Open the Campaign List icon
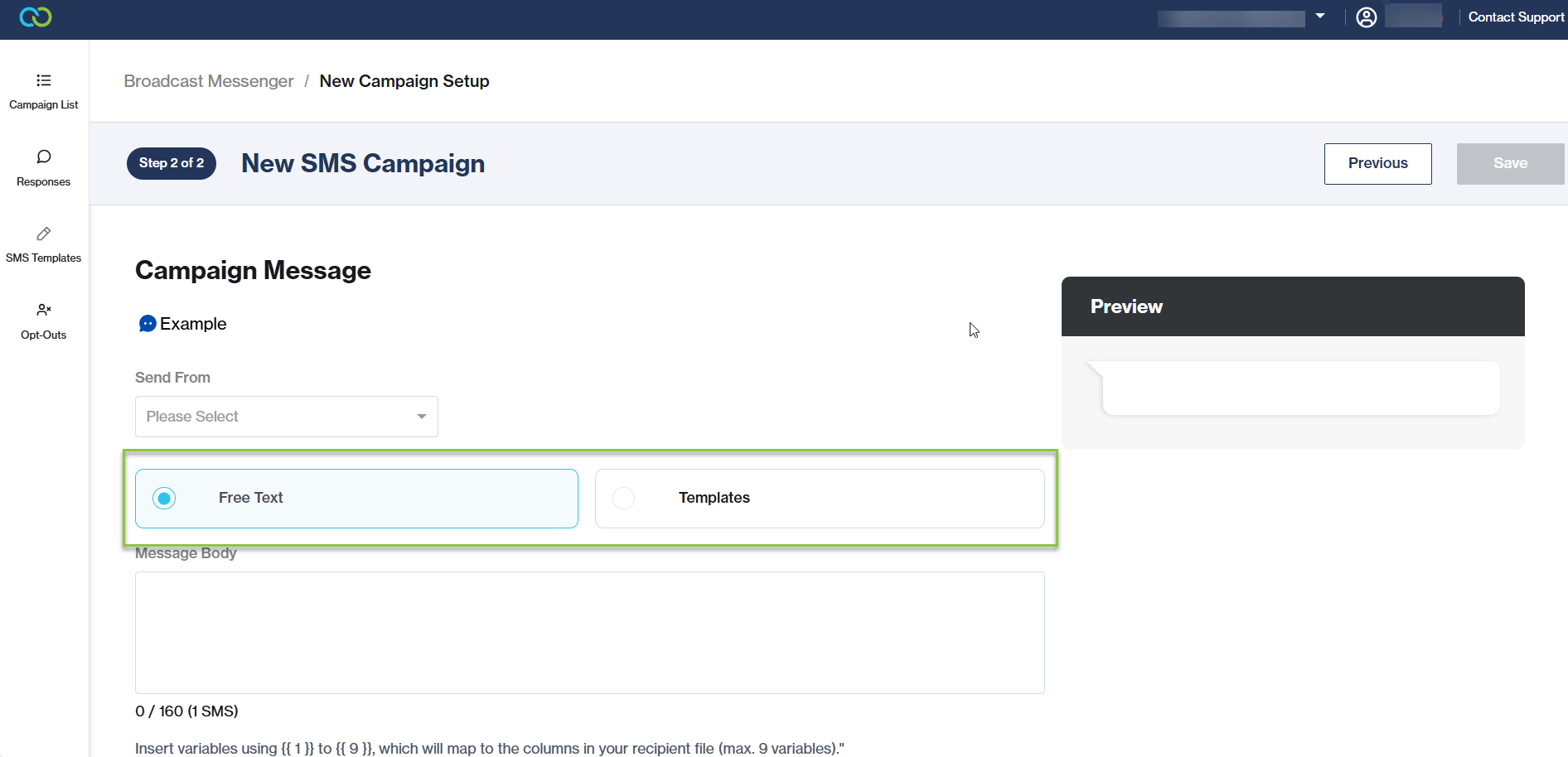 point(44,80)
